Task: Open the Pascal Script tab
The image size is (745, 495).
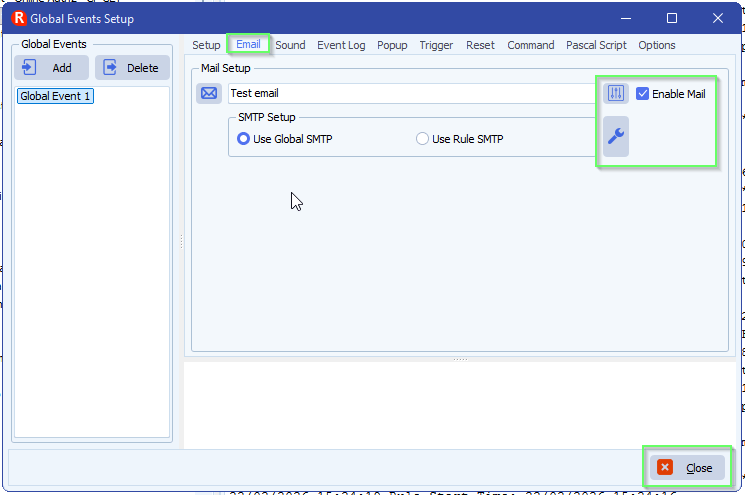Action: [x=596, y=45]
